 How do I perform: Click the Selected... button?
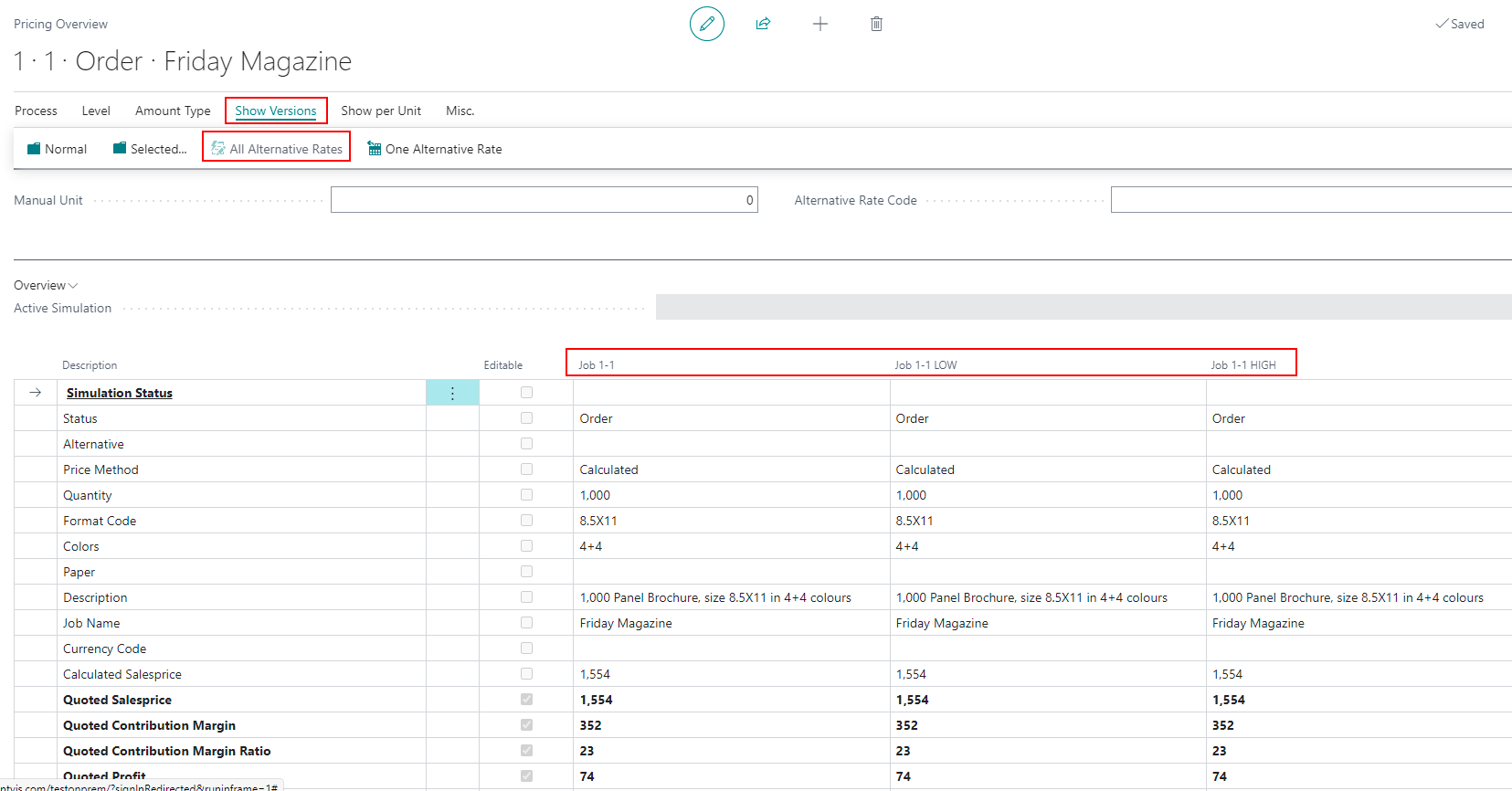tap(150, 149)
